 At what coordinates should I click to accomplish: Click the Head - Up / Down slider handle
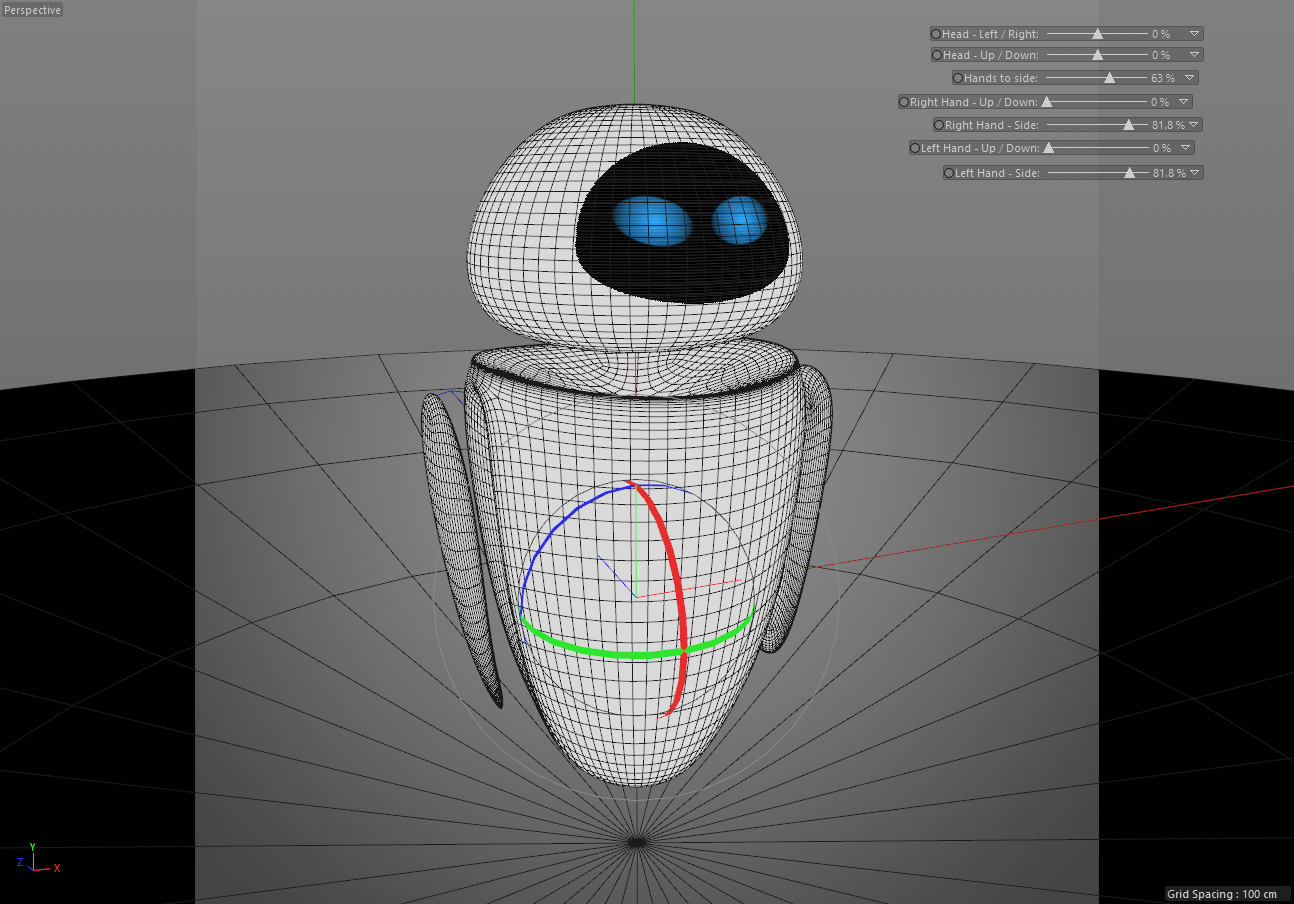pyautogui.click(x=1098, y=55)
